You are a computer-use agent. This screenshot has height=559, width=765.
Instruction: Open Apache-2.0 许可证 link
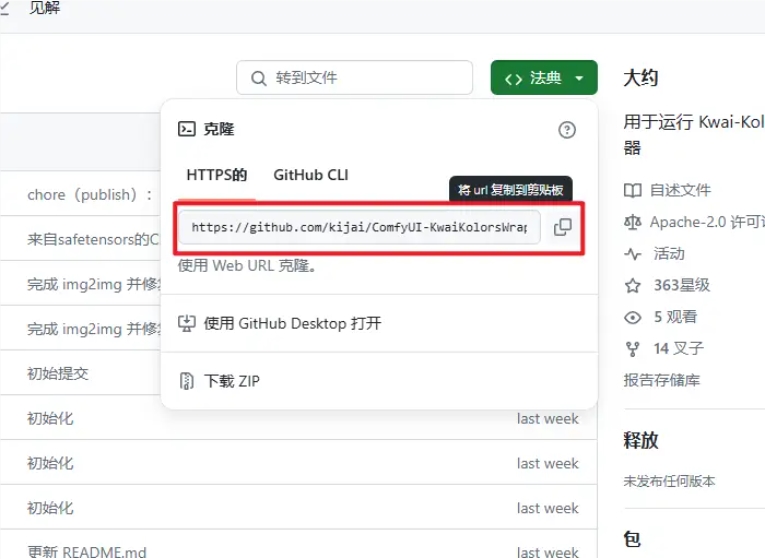[x=707, y=222]
